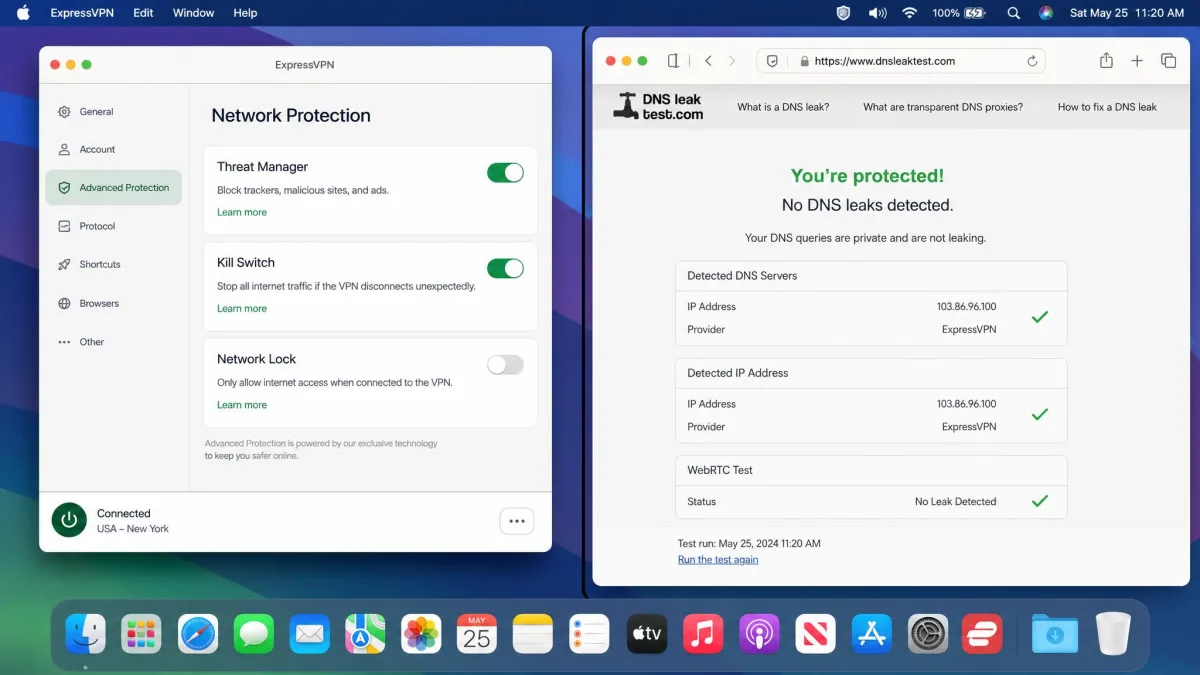Toggle the Threat Manager switch

pyautogui.click(x=505, y=173)
